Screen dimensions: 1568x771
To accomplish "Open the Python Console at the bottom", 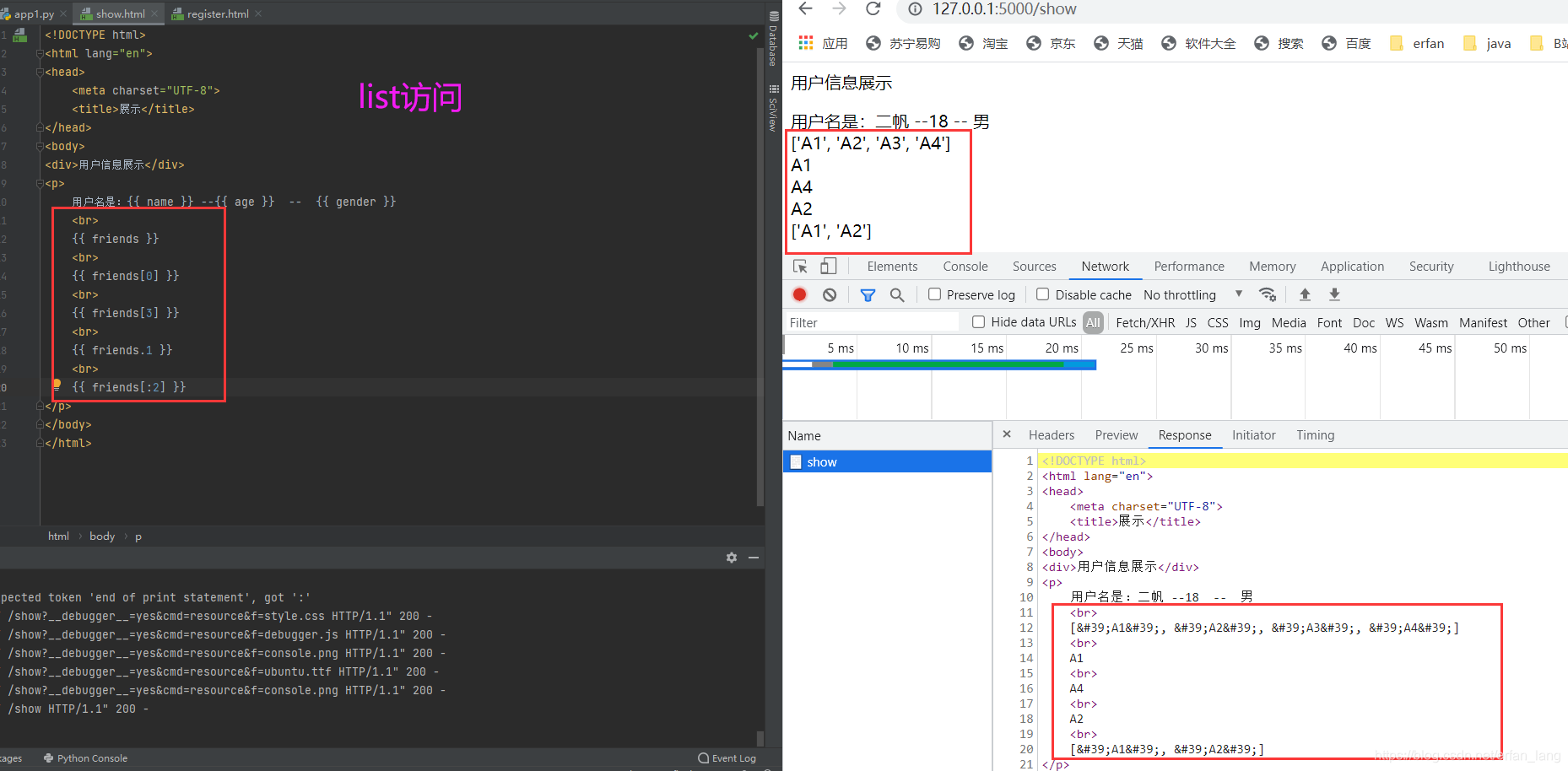I will [x=91, y=758].
